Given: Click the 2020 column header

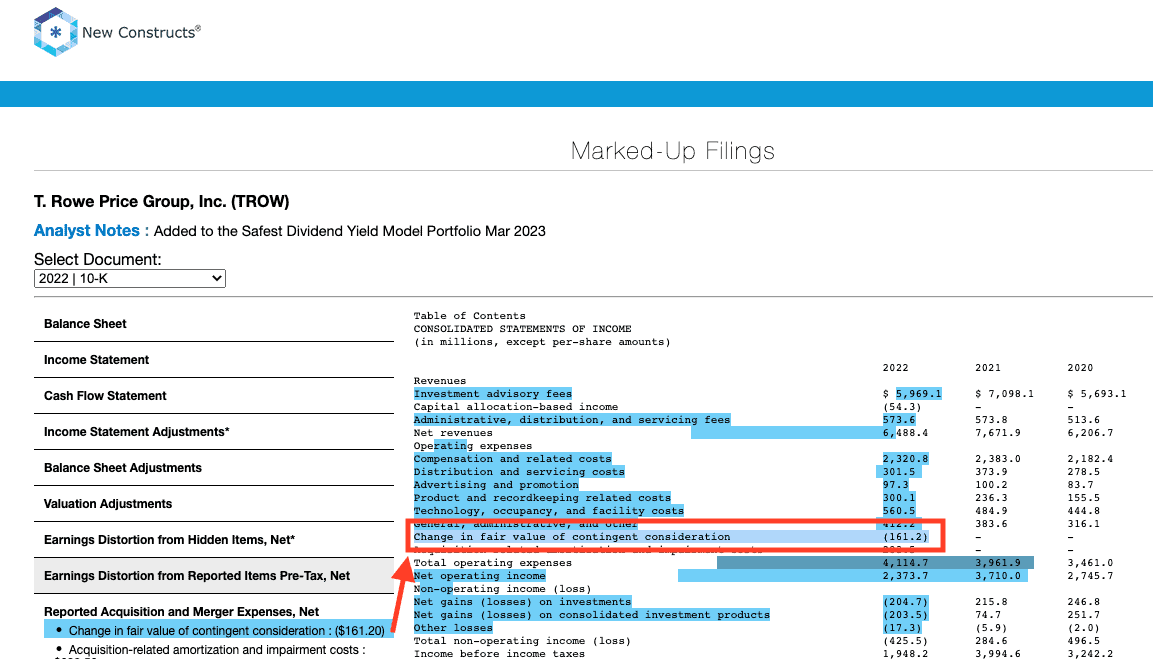Looking at the screenshot, I should (1080, 368).
